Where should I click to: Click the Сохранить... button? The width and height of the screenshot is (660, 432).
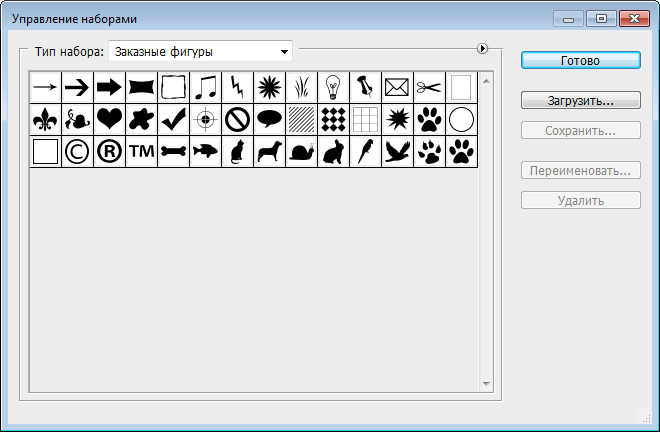tap(580, 131)
